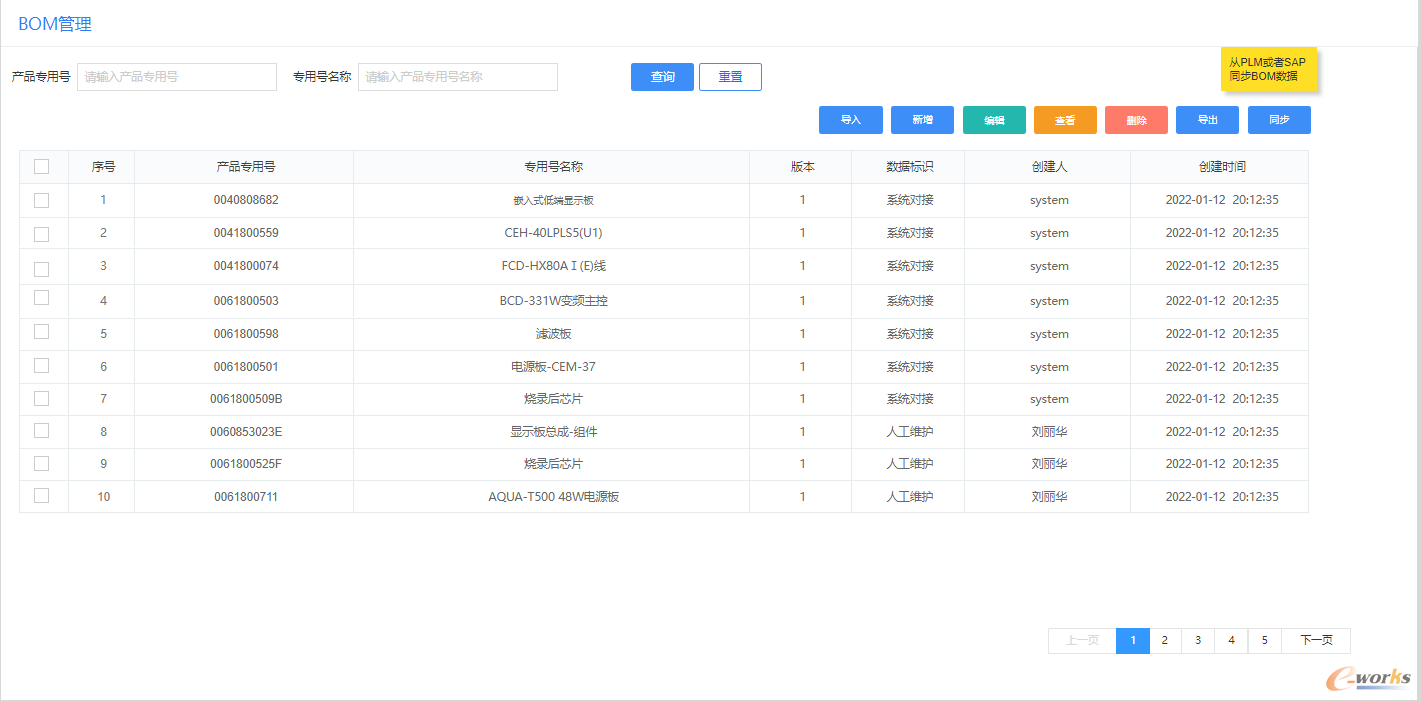This screenshot has width=1421, height=701.
Task: Click the 下一页 next page button
Action: pyautogui.click(x=1316, y=641)
